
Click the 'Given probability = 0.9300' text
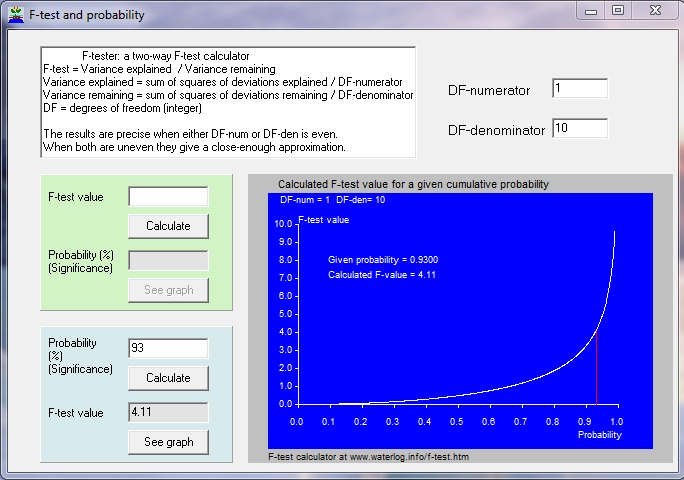tap(383, 260)
